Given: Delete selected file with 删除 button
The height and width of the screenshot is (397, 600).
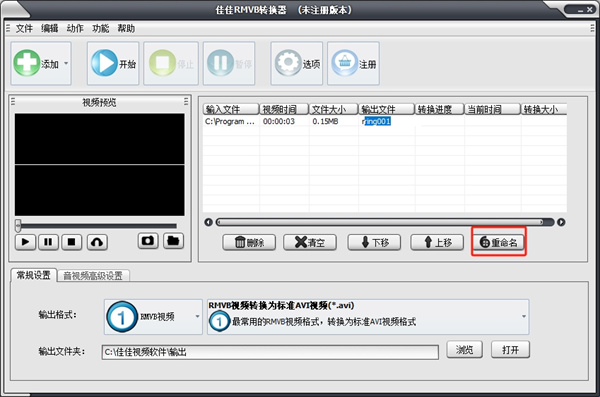Looking at the screenshot, I should pyautogui.click(x=249, y=242).
